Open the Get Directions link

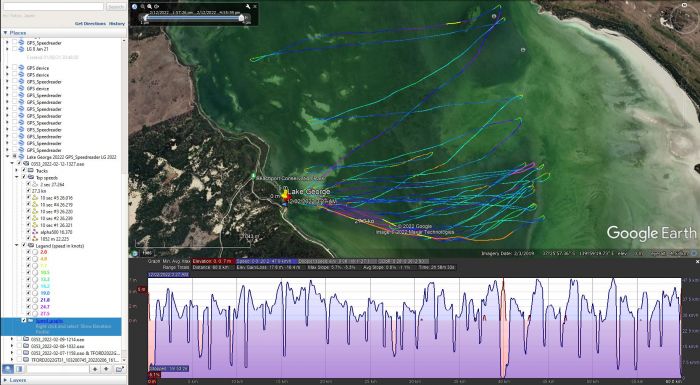pyautogui.click(x=90, y=24)
